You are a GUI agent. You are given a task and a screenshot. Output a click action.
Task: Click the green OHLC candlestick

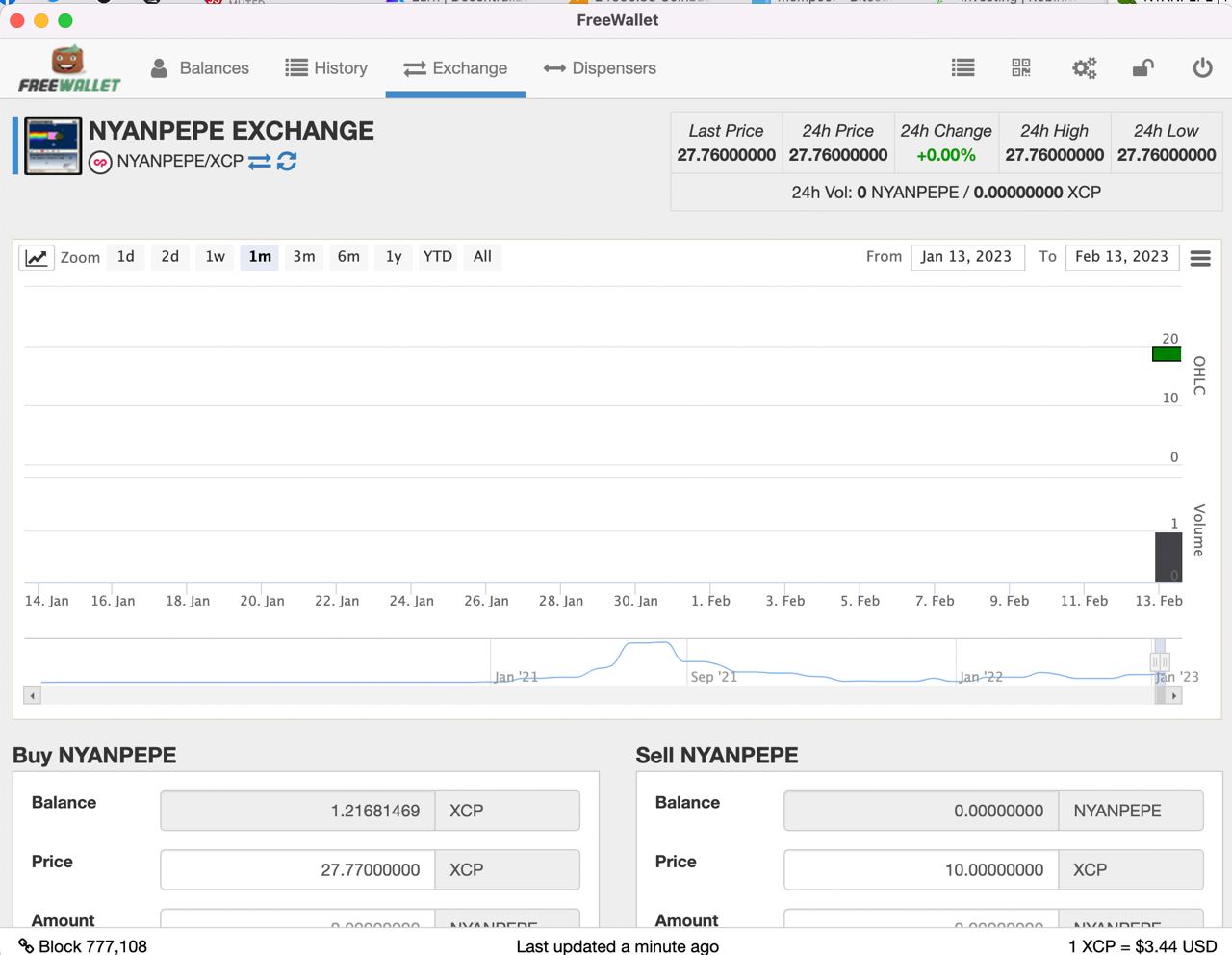1167,354
